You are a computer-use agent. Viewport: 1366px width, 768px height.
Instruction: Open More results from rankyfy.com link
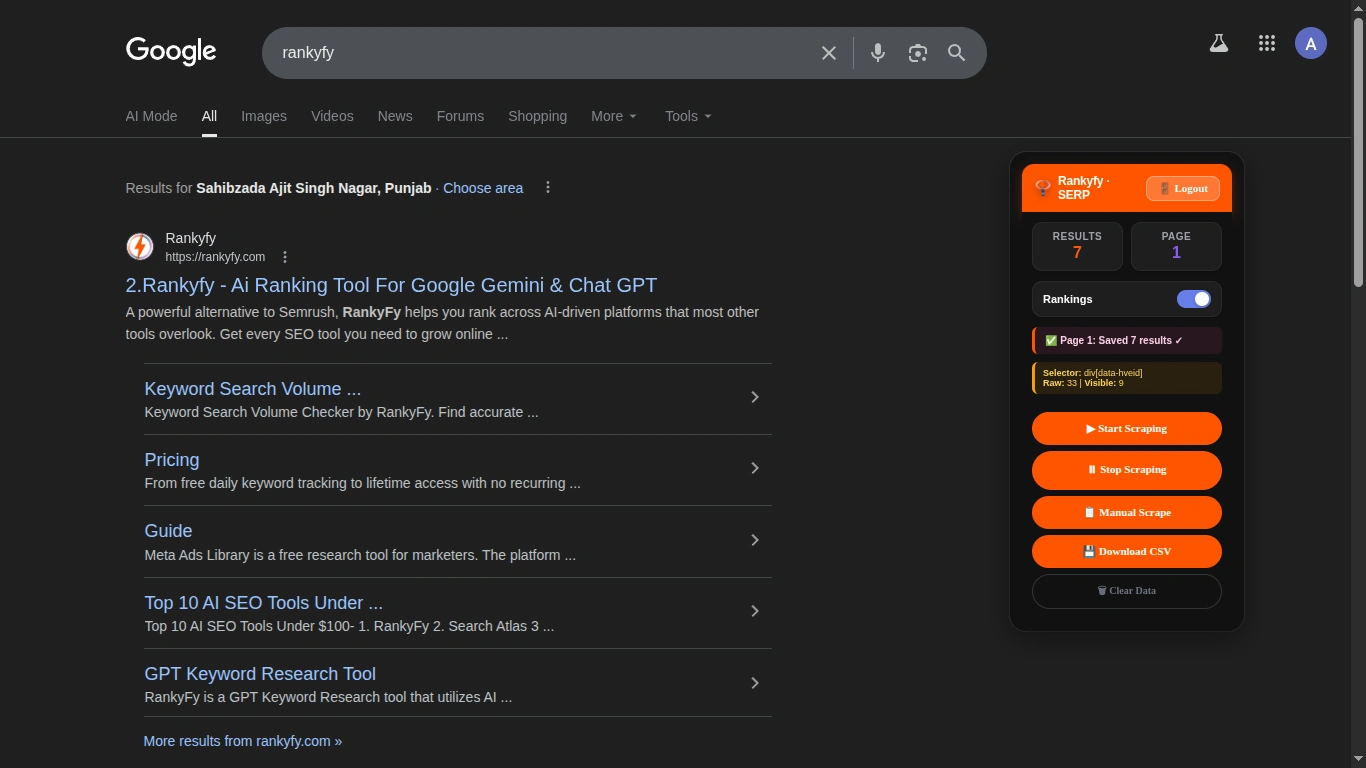click(x=243, y=741)
